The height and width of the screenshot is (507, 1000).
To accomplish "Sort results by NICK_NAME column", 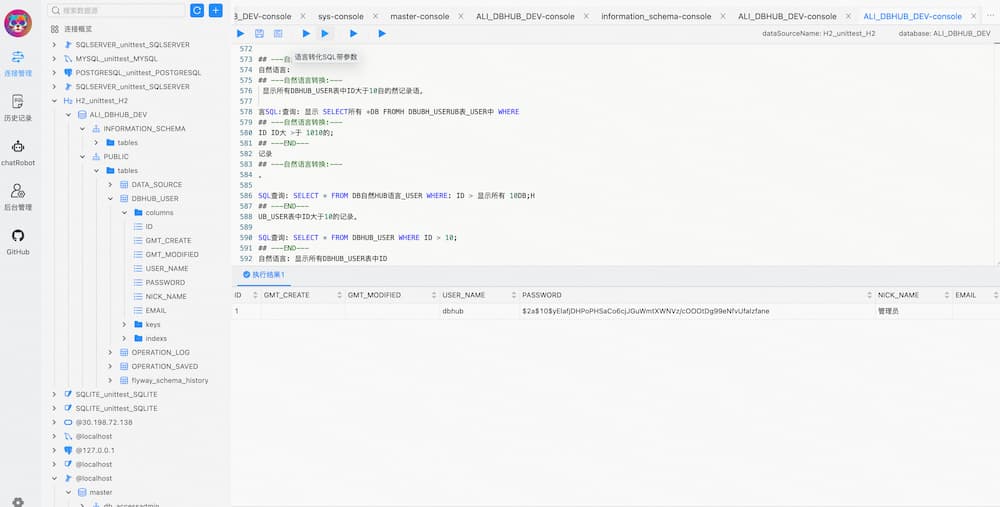I will 947,295.
